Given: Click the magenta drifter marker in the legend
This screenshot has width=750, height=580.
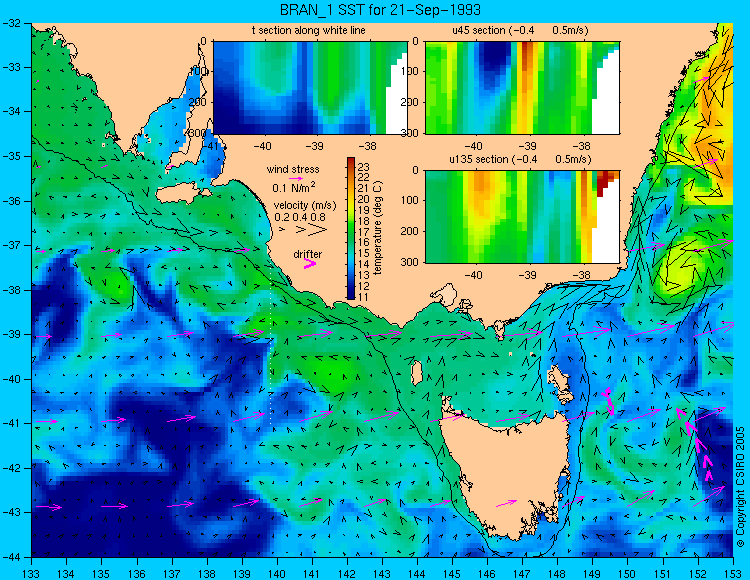Looking at the screenshot, I should (310, 263).
